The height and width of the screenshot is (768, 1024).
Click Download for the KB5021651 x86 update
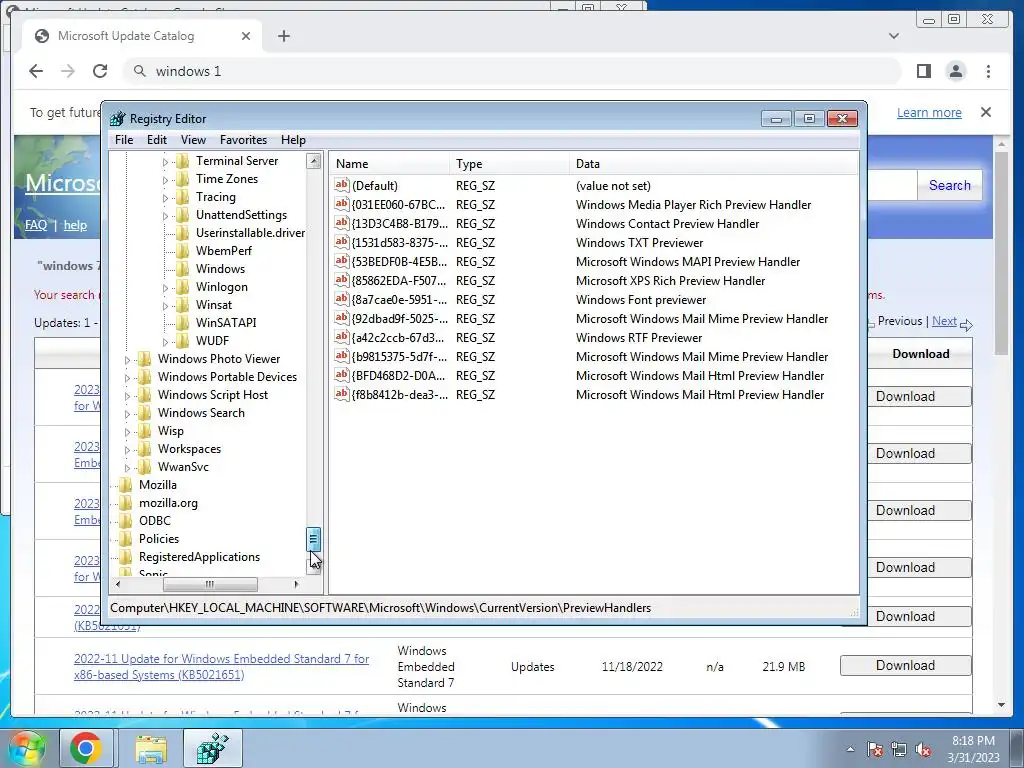click(905, 665)
